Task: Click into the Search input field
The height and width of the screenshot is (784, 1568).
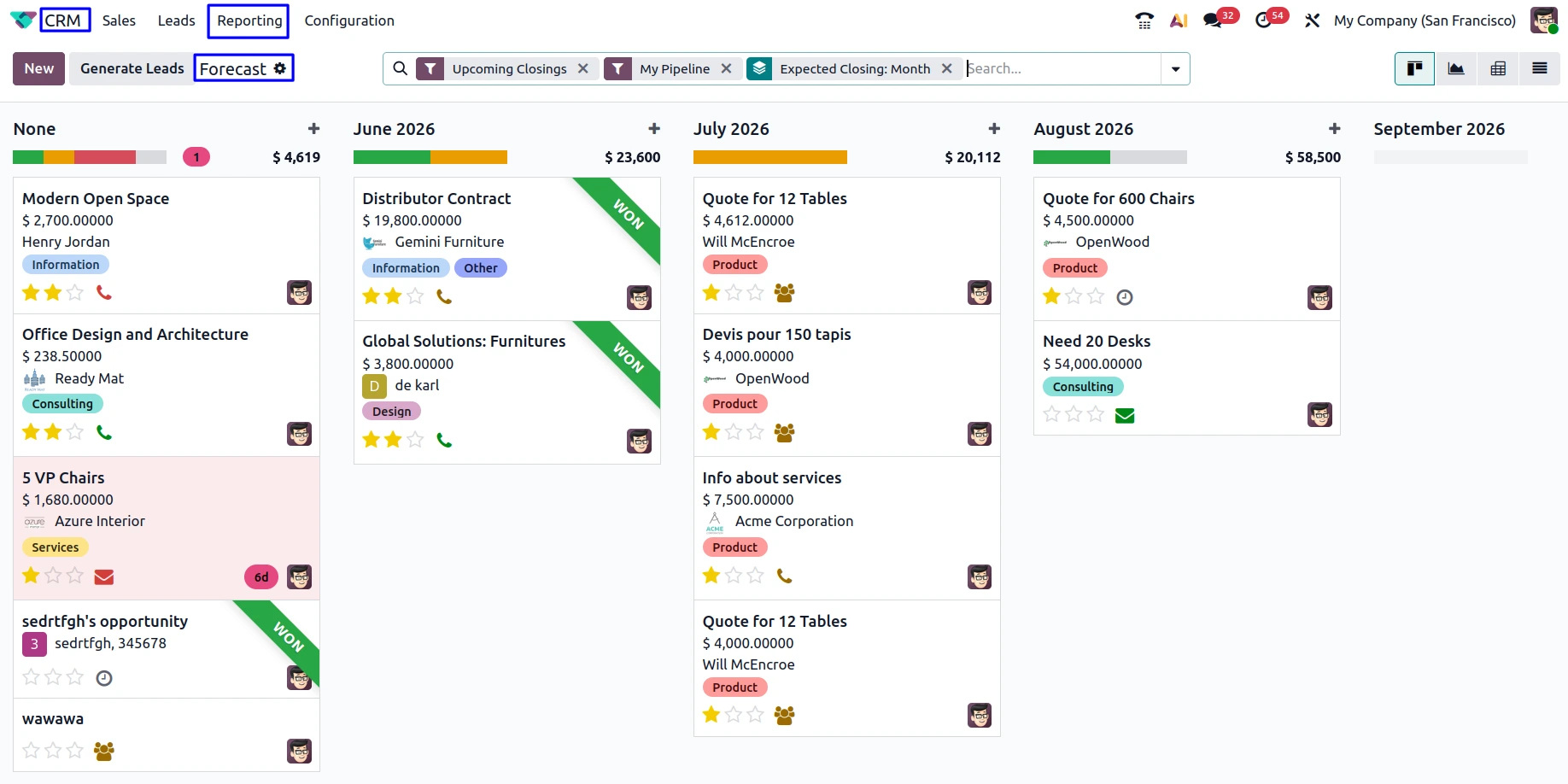Action: (x=1062, y=68)
